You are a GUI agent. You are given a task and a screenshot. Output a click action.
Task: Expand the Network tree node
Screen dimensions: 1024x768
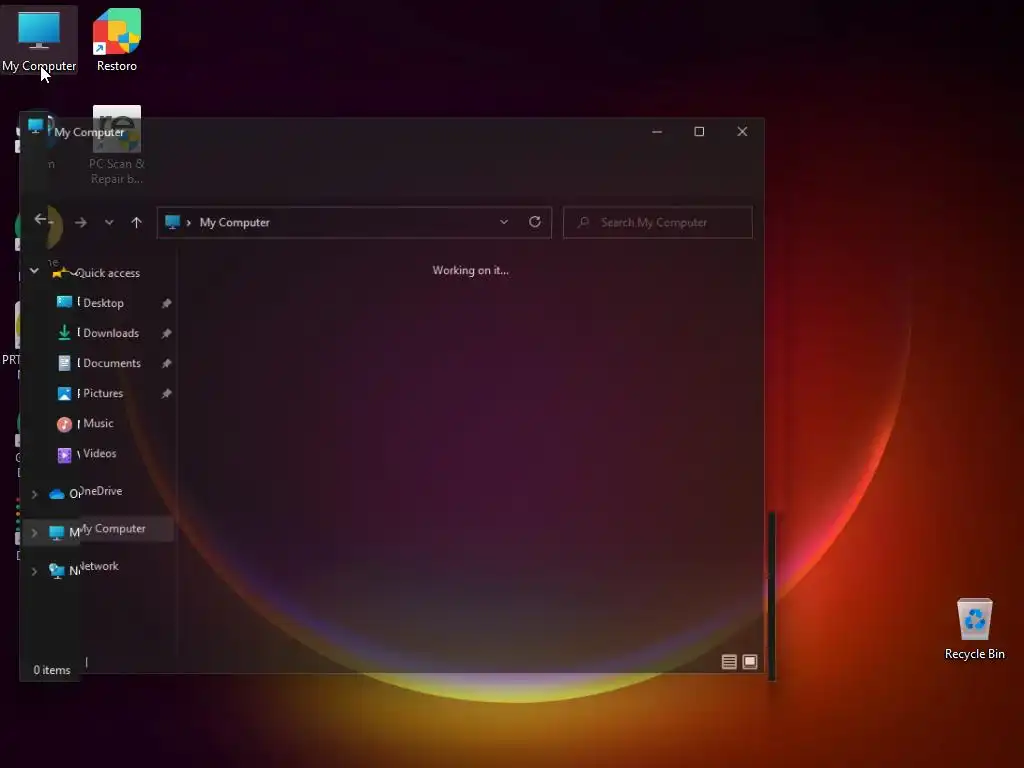34,571
